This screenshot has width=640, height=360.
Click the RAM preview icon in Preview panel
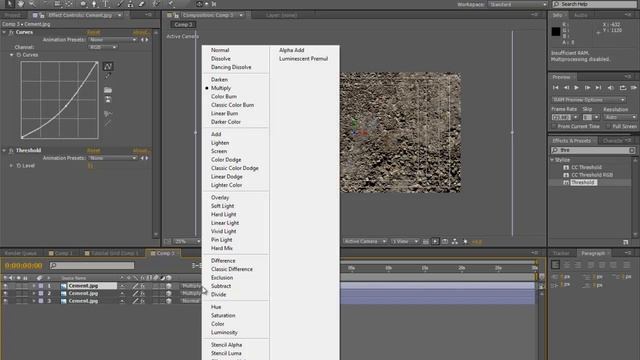click(633, 88)
